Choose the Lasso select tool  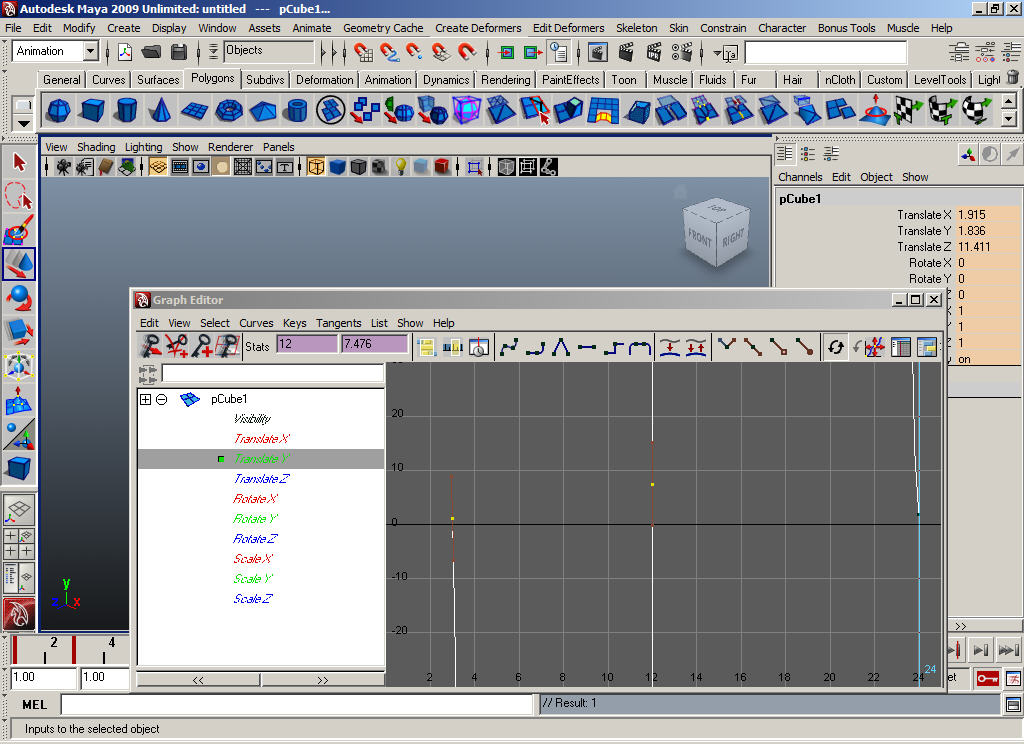[x=19, y=195]
